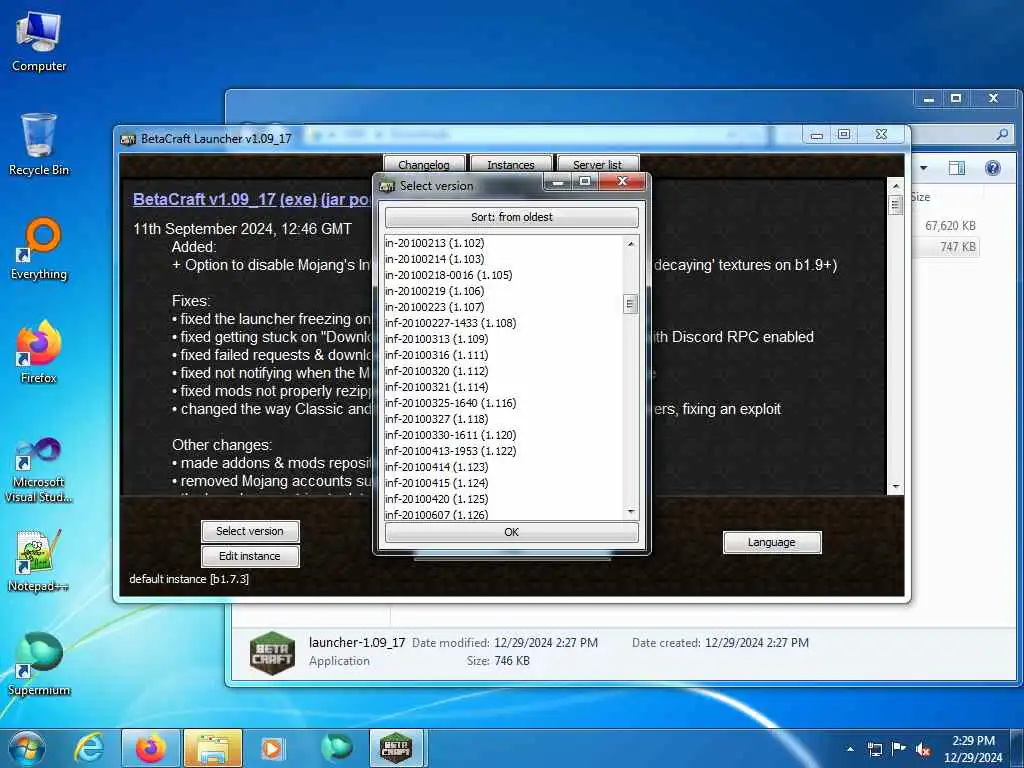This screenshot has height=768, width=1024.
Task: Select version inf-20100313 (1.109)
Action: point(503,339)
